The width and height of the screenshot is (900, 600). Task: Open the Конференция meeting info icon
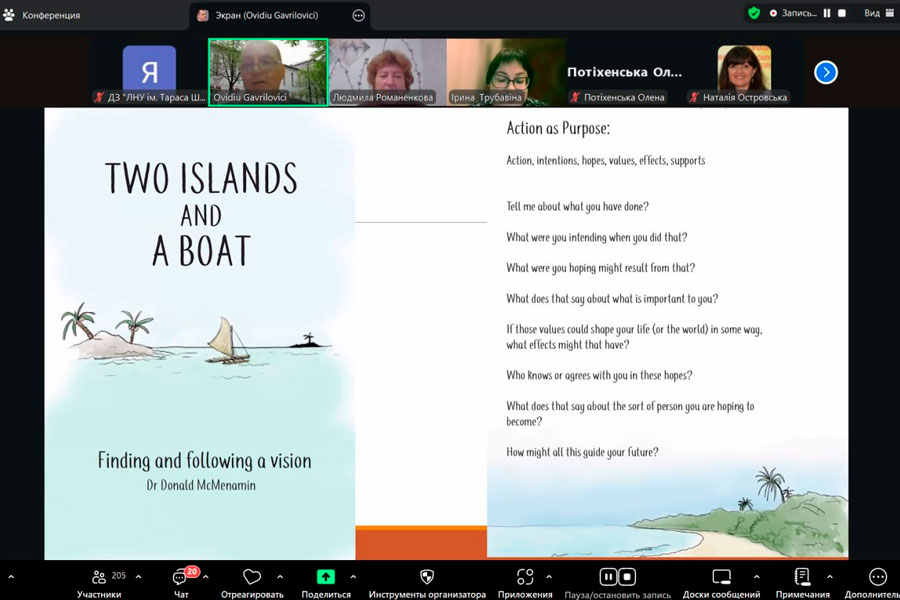[9, 15]
